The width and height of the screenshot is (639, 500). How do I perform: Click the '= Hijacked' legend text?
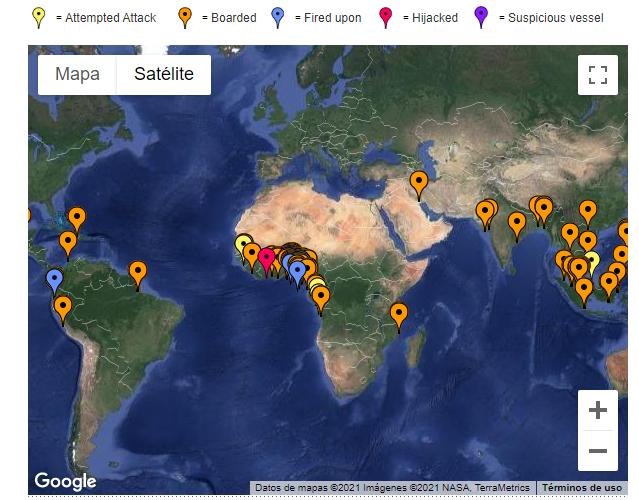click(x=430, y=18)
